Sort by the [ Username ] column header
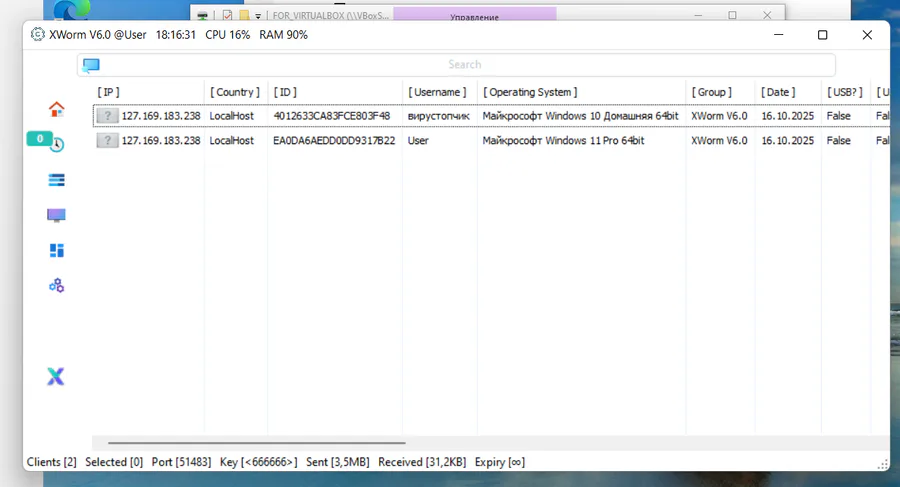 click(x=437, y=92)
